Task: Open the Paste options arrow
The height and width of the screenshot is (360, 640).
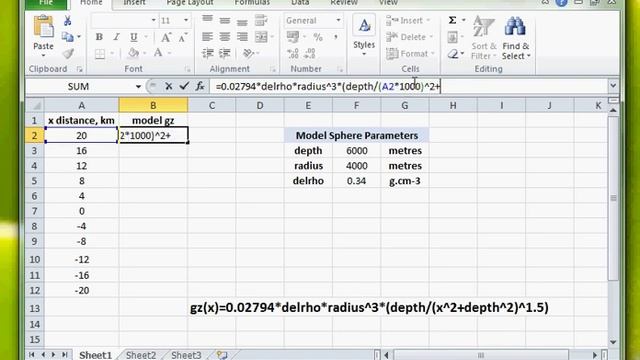Action: click(x=43, y=55)
